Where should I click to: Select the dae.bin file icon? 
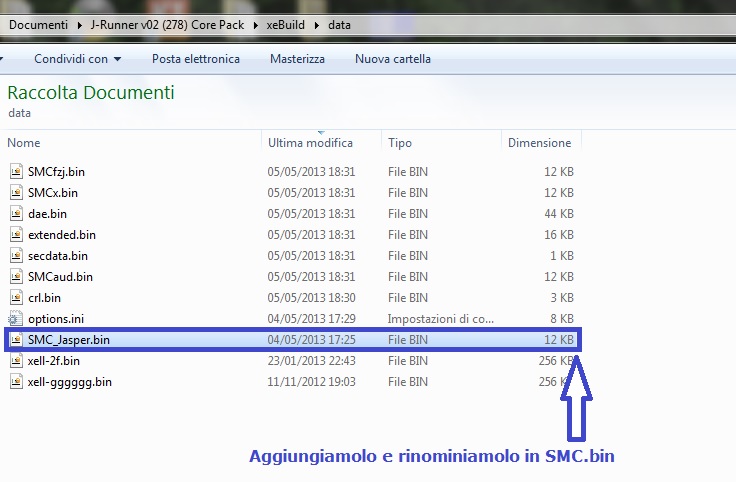(16, 213)
